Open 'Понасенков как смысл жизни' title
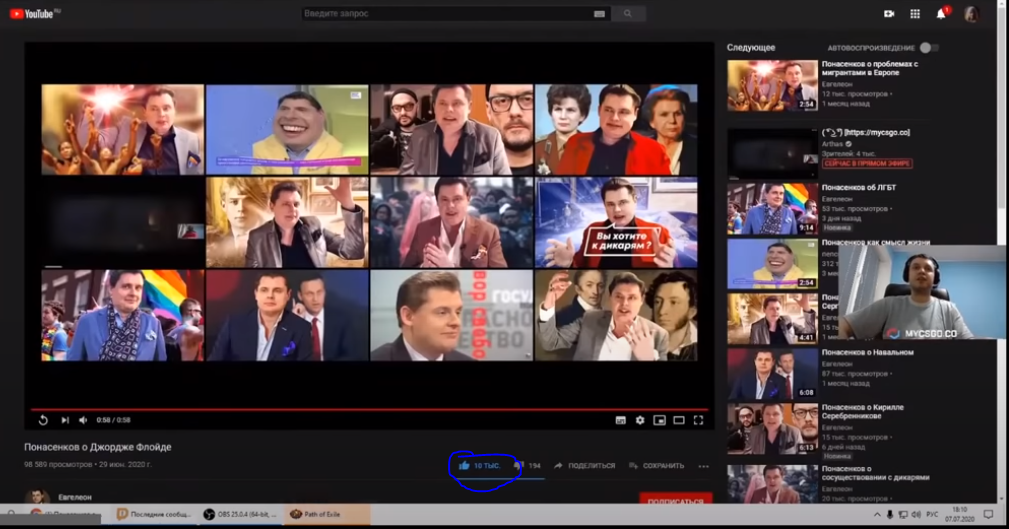The image size is (1009, 529). [x=876, y=243]
